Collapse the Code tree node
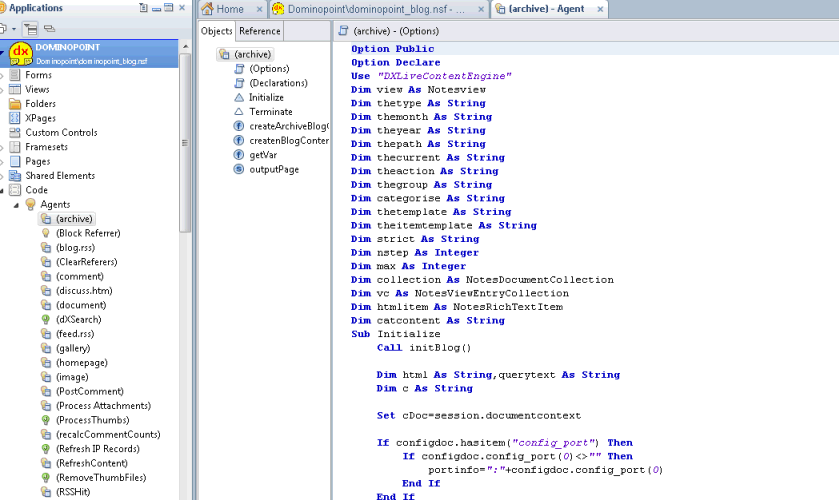Screen dimensions: 839x500 (x=2, y=191)
